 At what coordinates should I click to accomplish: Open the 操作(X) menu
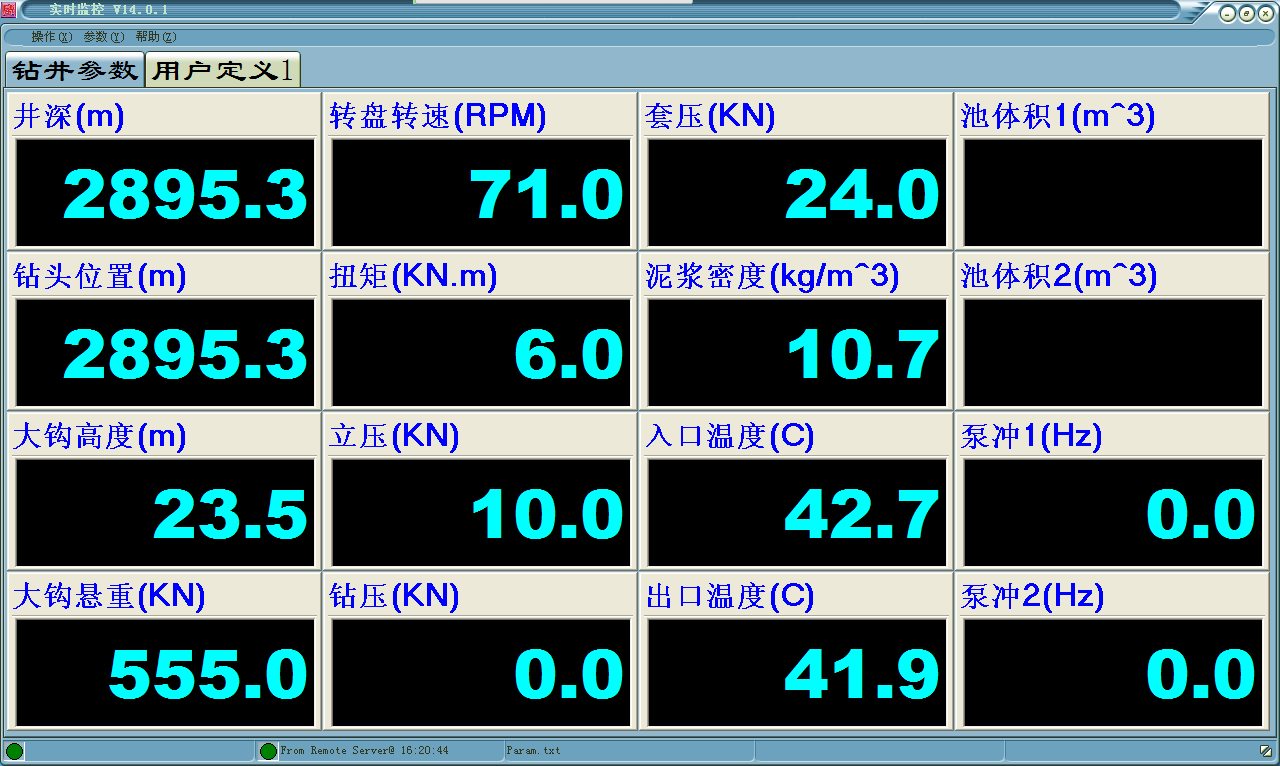point(51,37)
